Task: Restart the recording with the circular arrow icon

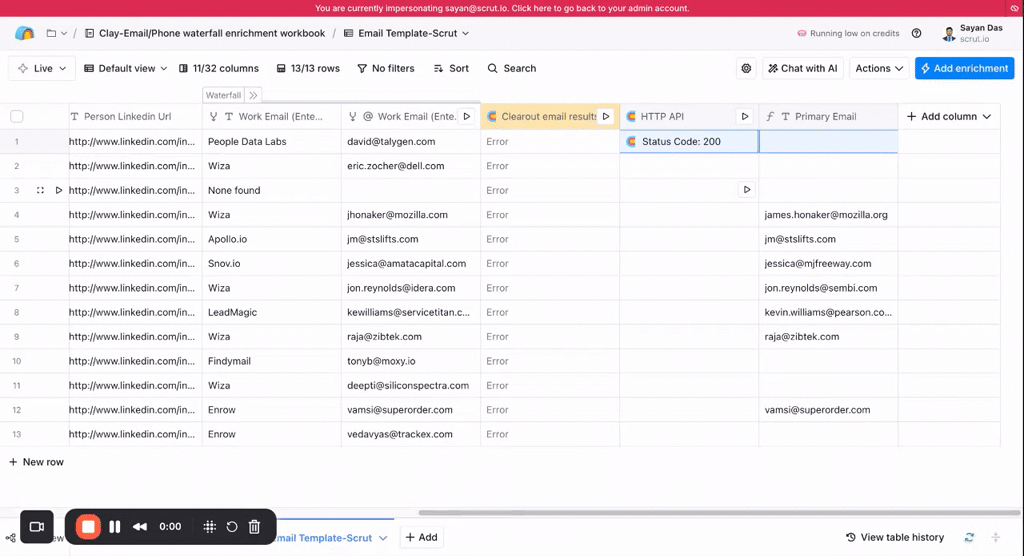Action: tap(232, 527)
